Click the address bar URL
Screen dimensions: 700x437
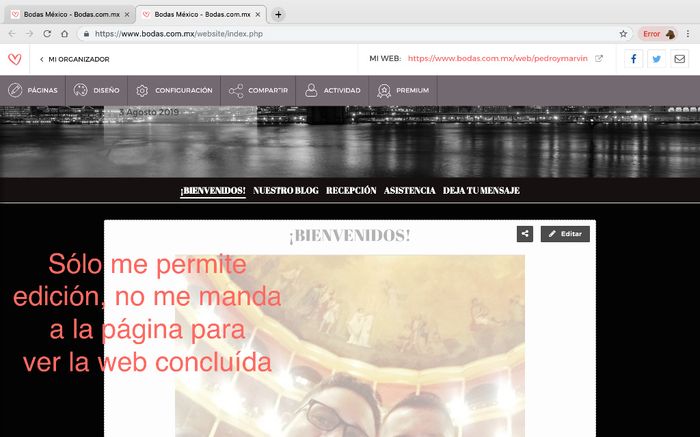click(179, 34)
